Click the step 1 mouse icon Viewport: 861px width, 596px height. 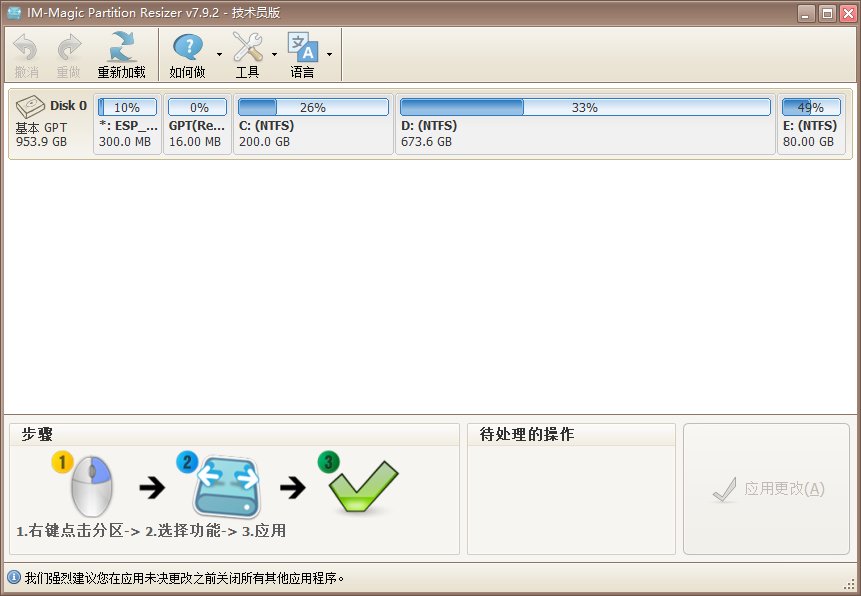[x=91, y=486]
